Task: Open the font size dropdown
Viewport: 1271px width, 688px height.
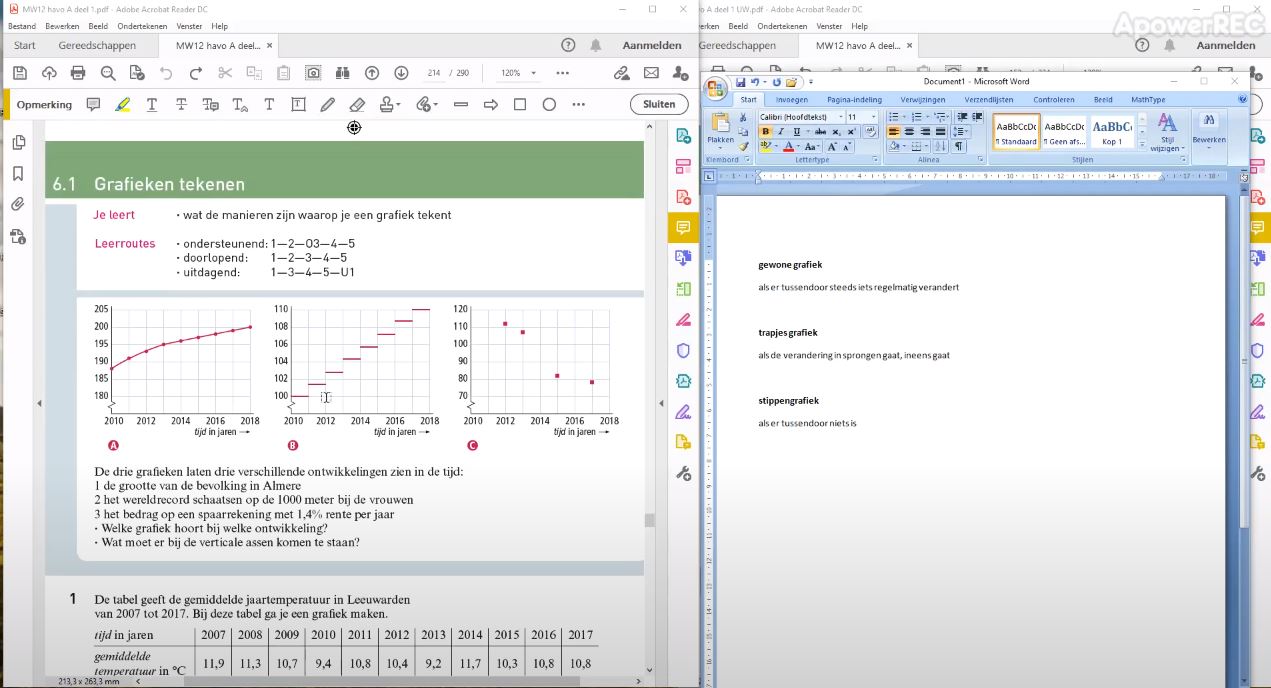Action: pyautogui.click(x=872, y=117)
